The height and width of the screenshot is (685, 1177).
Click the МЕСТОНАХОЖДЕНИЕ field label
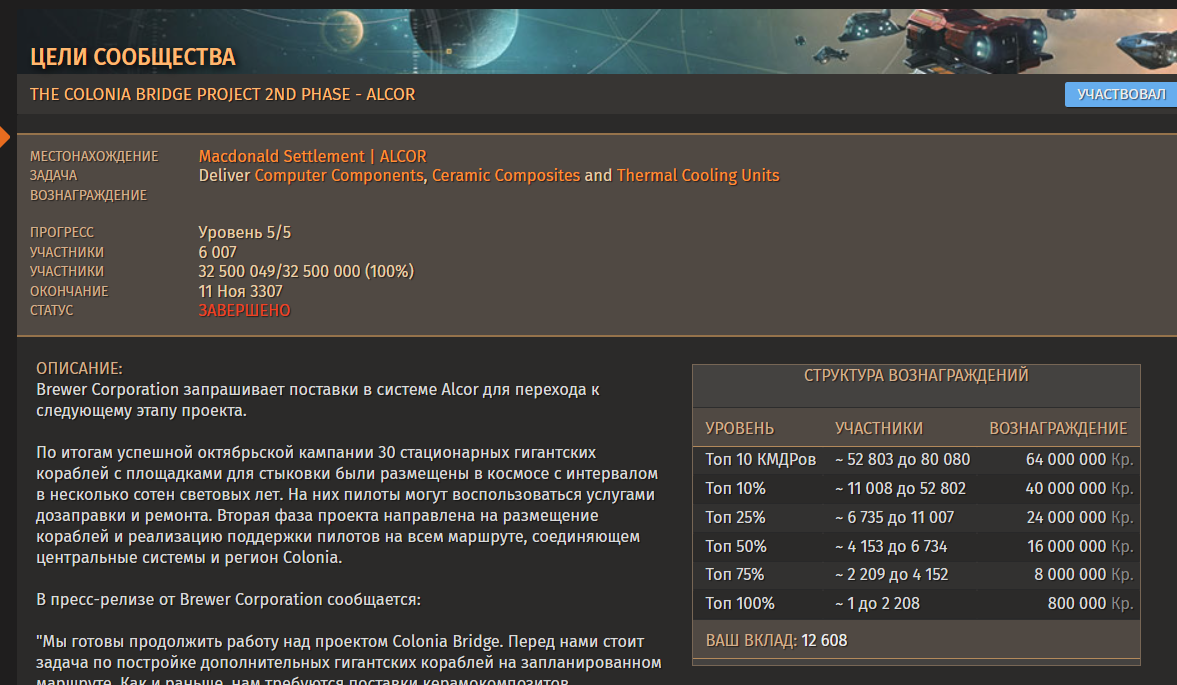94,156
